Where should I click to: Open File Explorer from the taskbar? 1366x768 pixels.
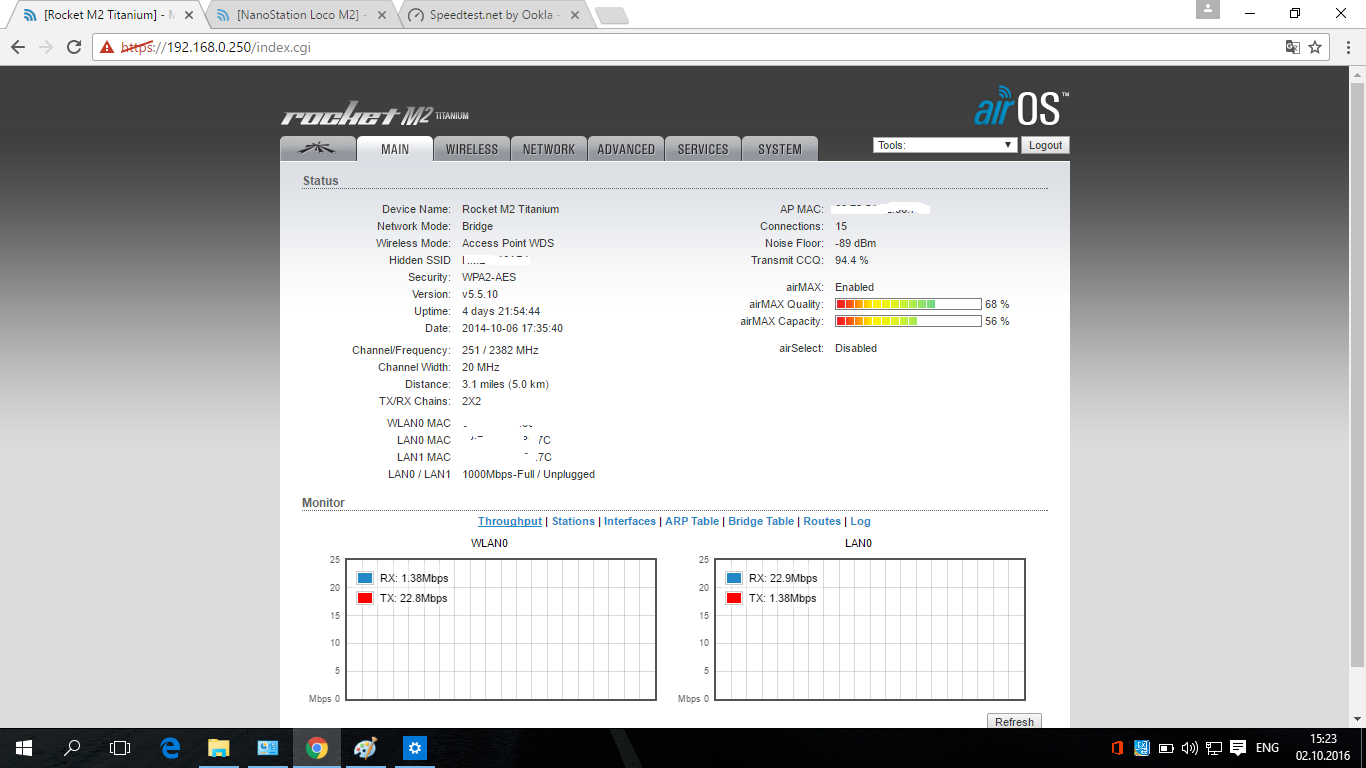[x=219, y=748]
